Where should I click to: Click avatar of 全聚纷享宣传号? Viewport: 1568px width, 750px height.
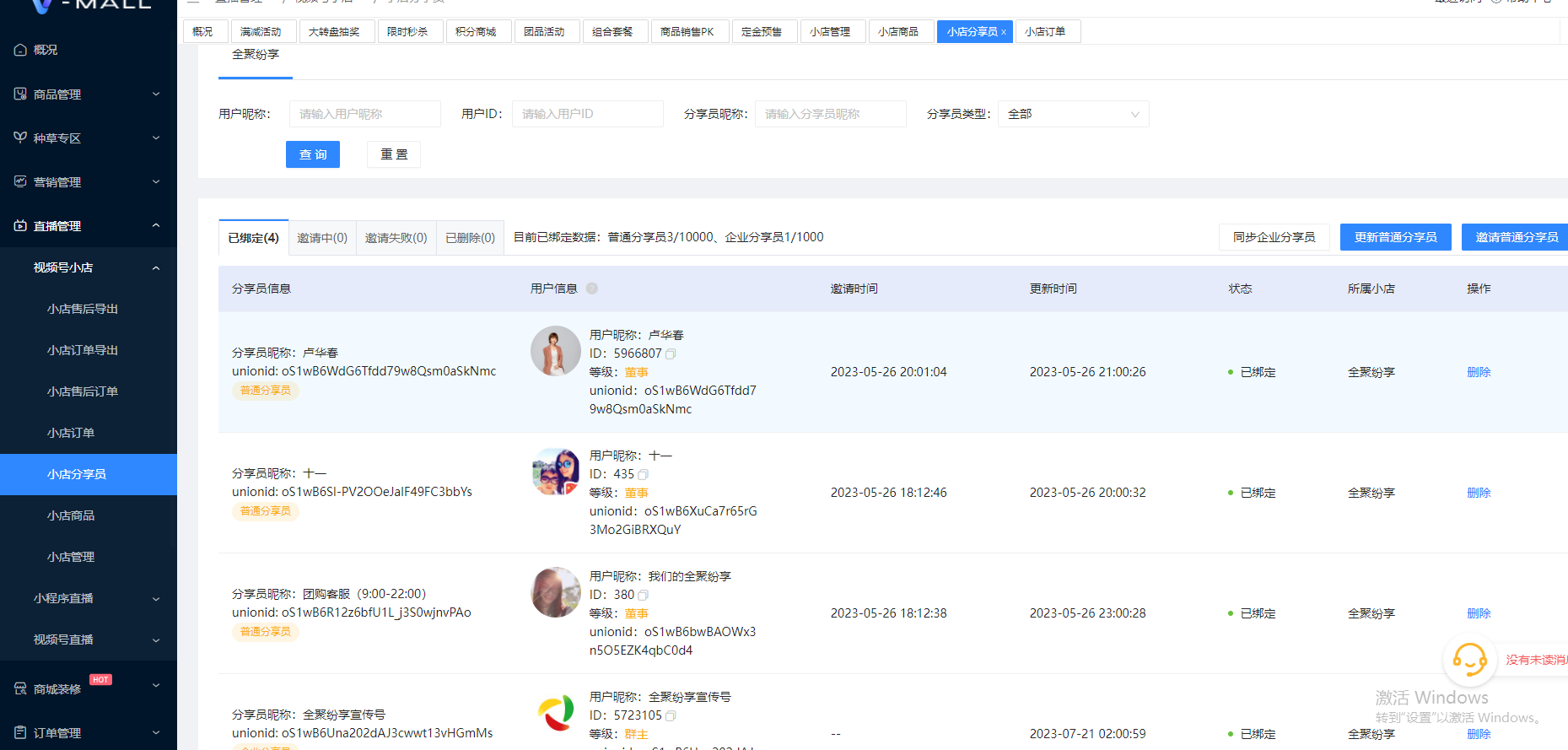pyautogui.click(x=556, y=713)
